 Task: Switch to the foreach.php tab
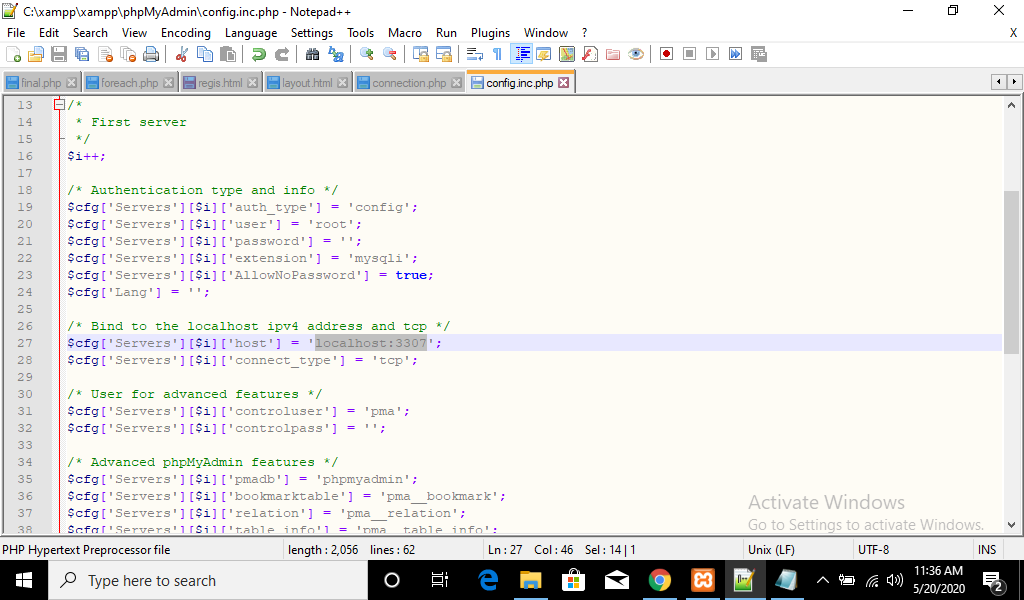coord(129,83)
